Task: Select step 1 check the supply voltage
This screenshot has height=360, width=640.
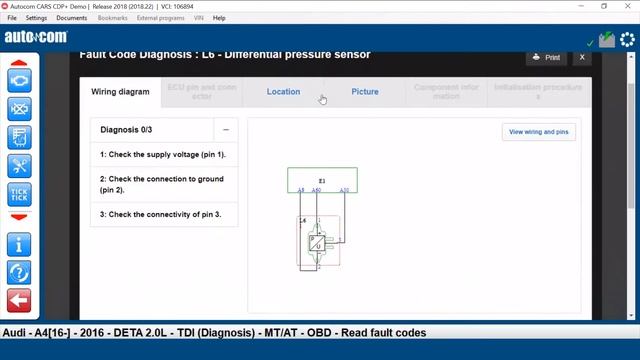Action: (164, 155)
